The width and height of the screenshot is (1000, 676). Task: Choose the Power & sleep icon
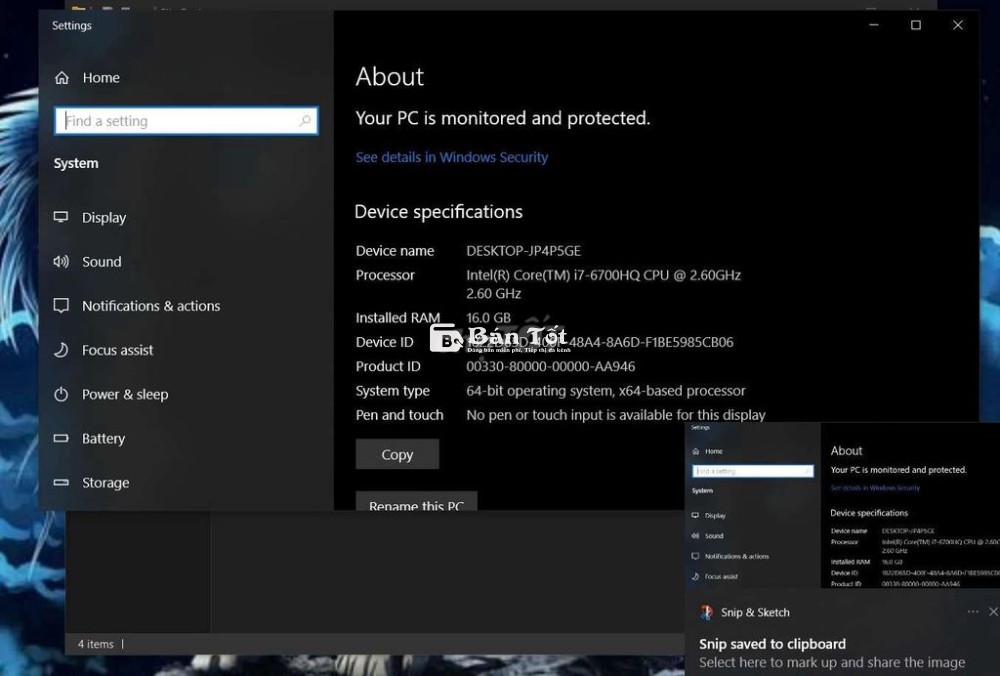pos(61,394)
